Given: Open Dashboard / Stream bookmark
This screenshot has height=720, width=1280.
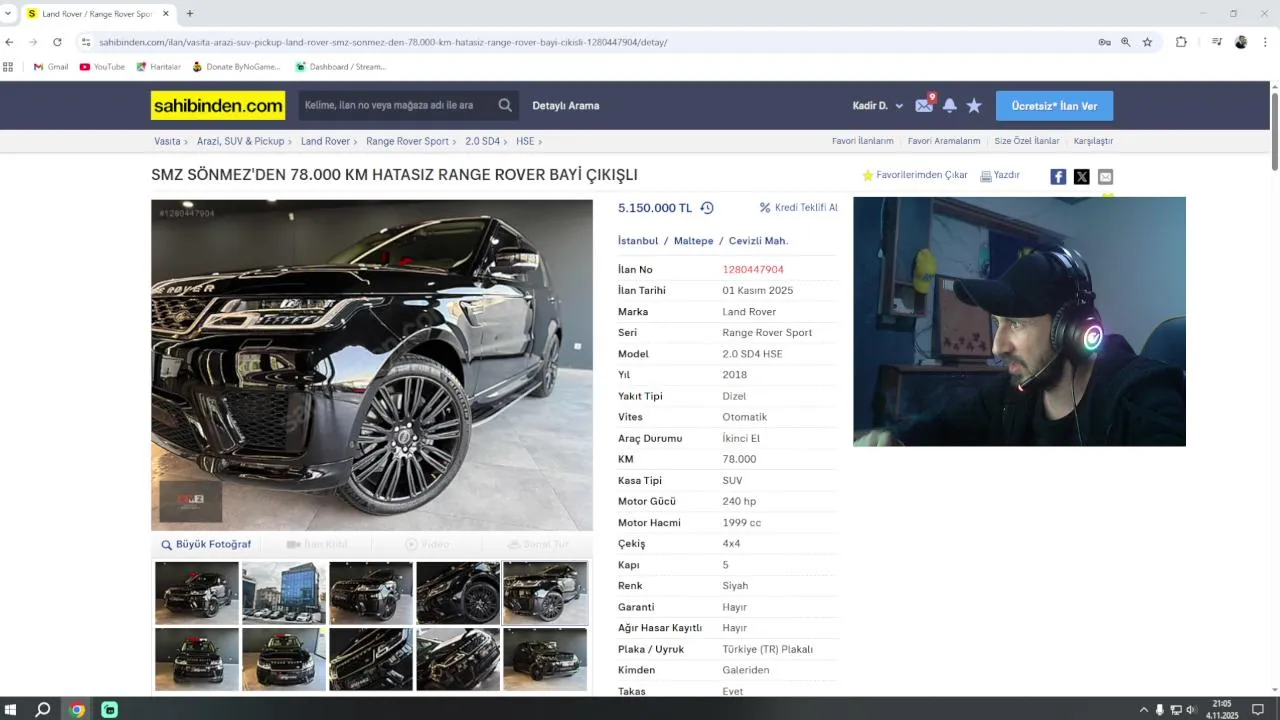Looking at the screenshot, I should [x=340, y=67].
